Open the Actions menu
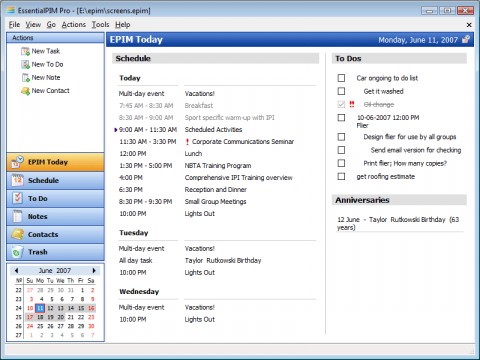This screenshot has width=480, height=360. 74,25
